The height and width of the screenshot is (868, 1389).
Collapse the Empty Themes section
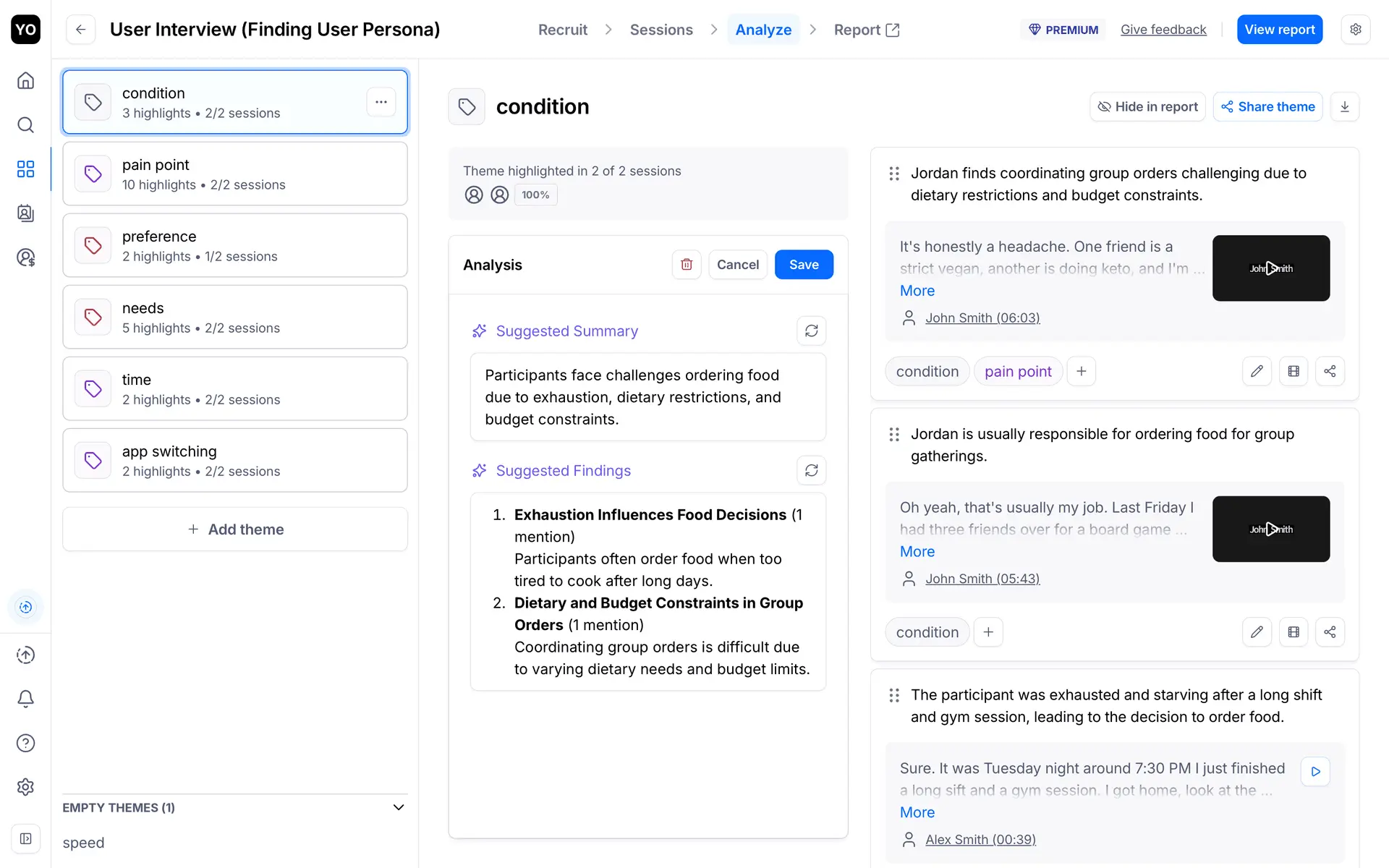398,807
